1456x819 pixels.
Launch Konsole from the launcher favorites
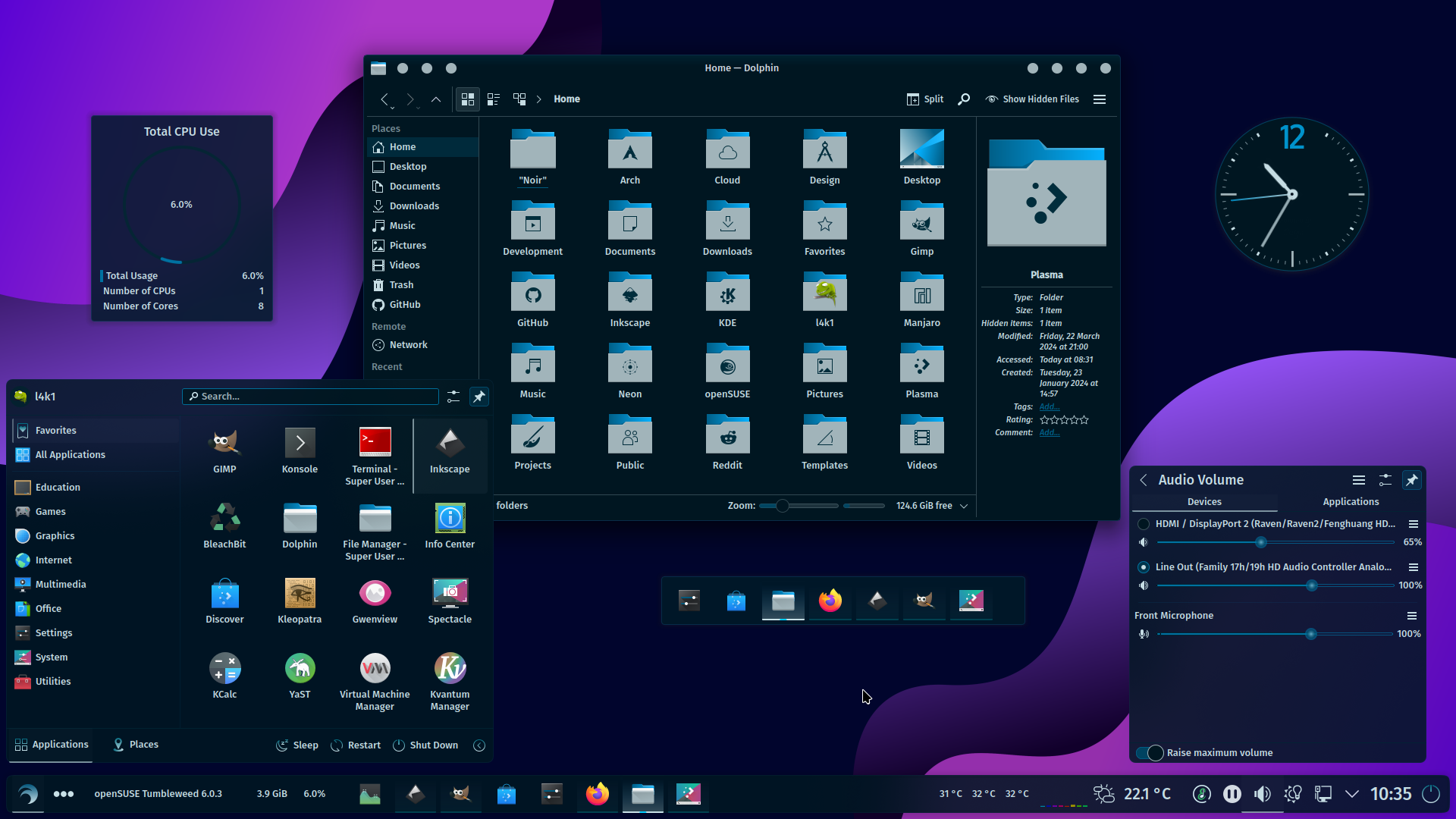coord(300,452)
